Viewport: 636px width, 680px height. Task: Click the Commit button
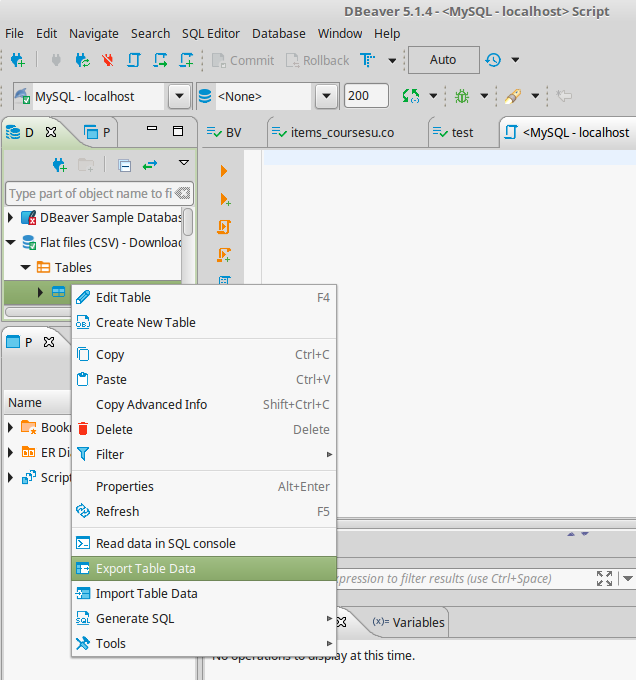(243, 60)
